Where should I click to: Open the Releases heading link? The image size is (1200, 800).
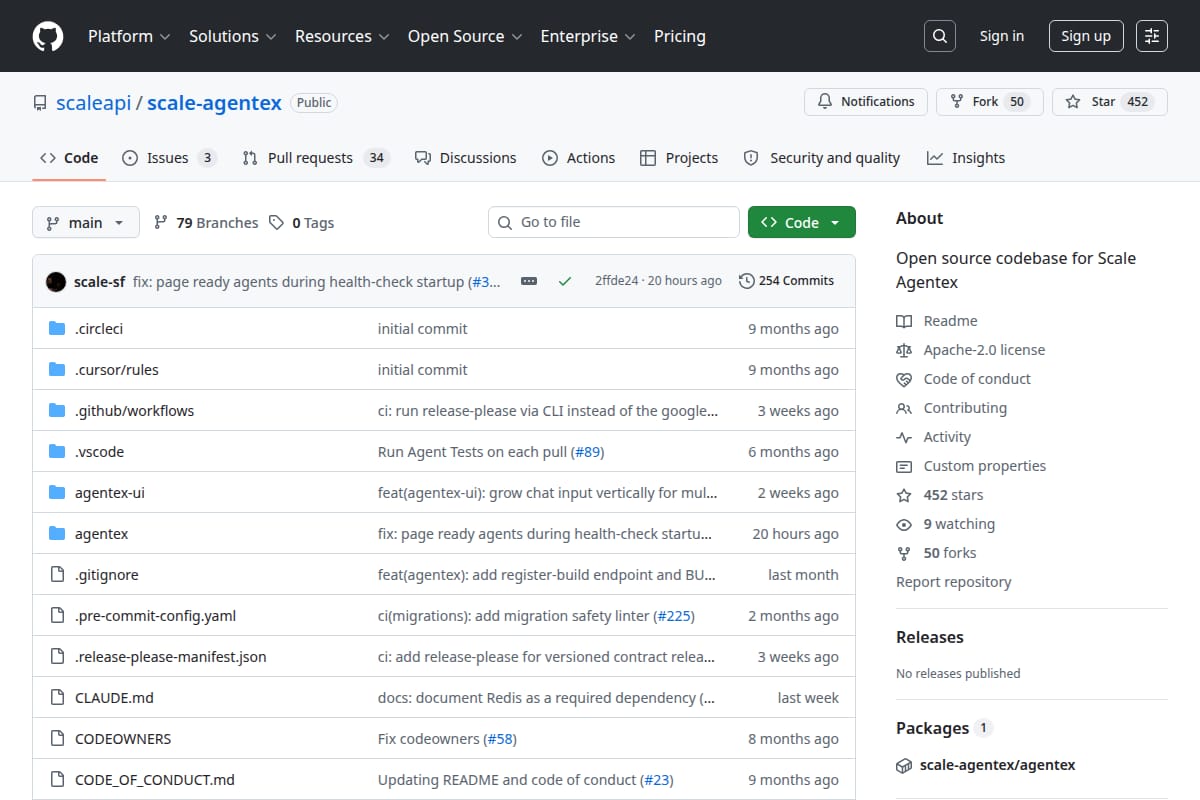click(930, 637)
